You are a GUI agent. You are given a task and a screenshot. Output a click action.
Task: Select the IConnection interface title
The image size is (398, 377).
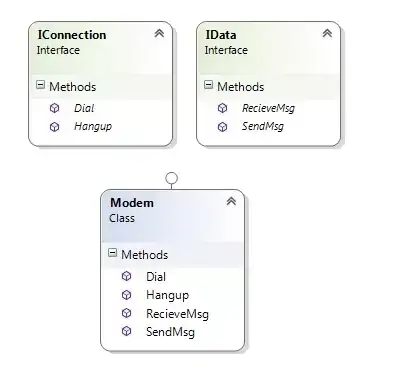click(72, 35)
